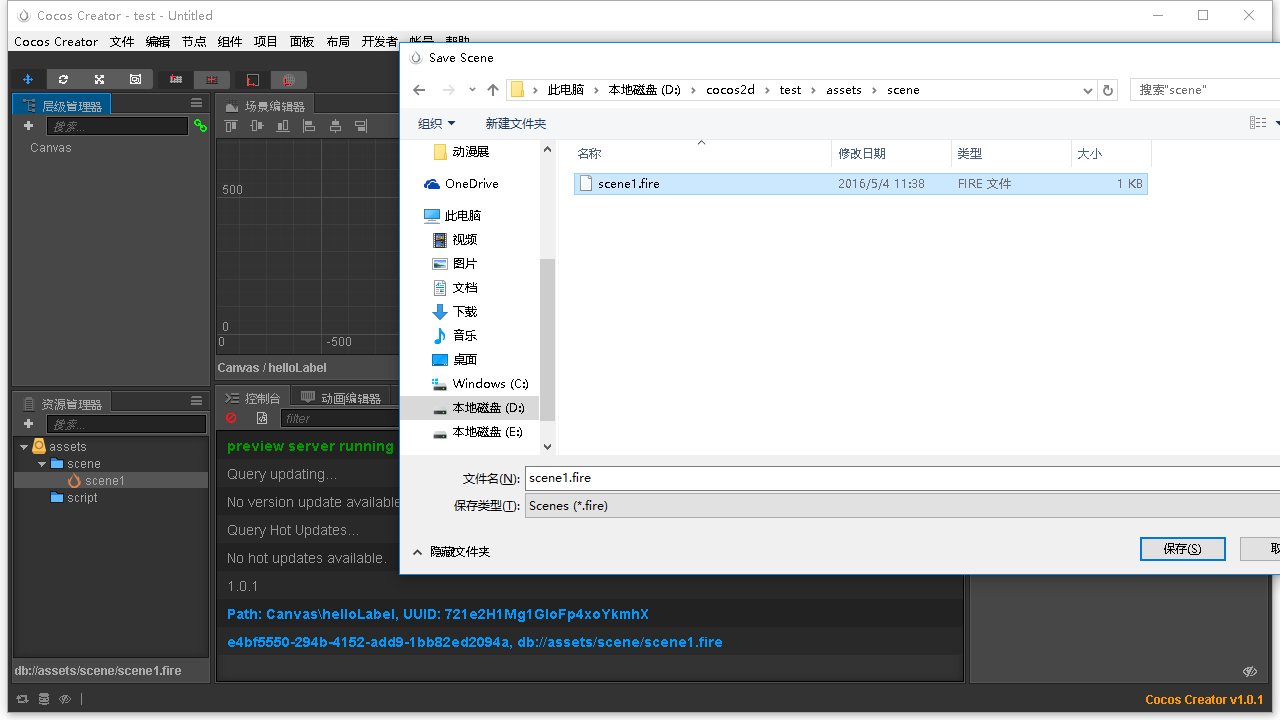The height and width of the screenshot is (720, 1280).
Task: Navigate to assets in the address path
Action: (x=844, y=90)
